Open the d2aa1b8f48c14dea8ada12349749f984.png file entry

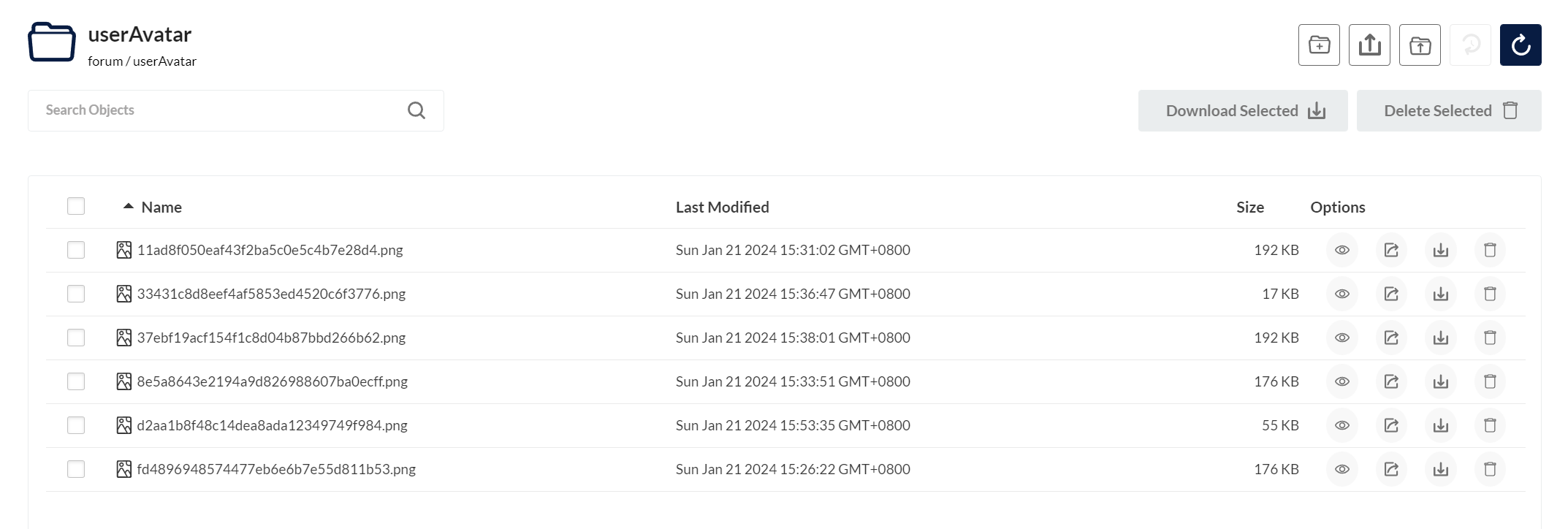(272, 426)
